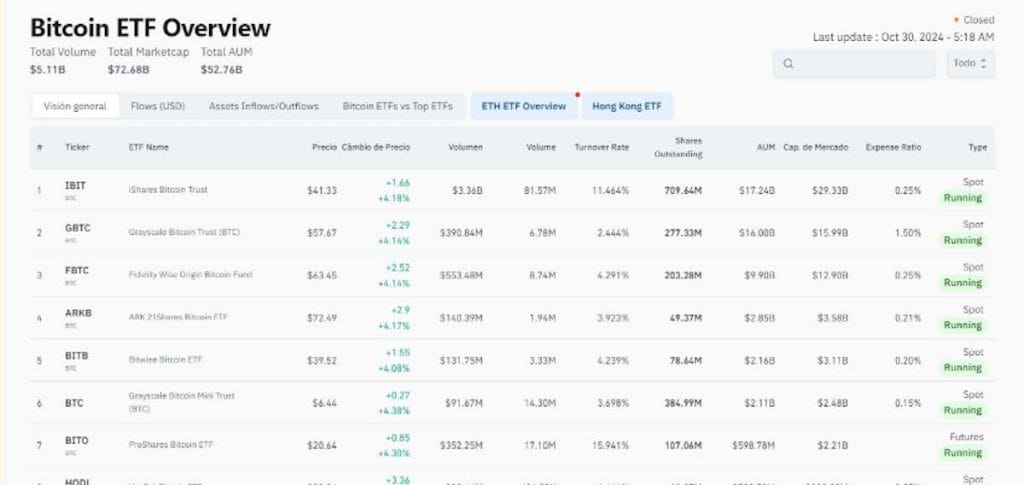Viewport: 1024px width, 485px height.
Task: Click the 384.99M shares outstanding value
Action: (x=684, y=403)
